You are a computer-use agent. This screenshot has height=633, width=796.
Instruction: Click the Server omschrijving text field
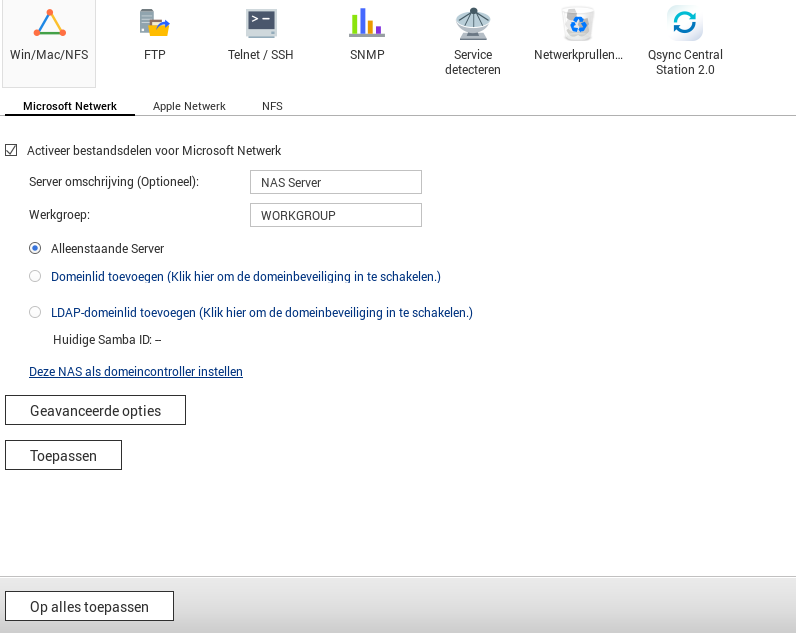[335, 182]
